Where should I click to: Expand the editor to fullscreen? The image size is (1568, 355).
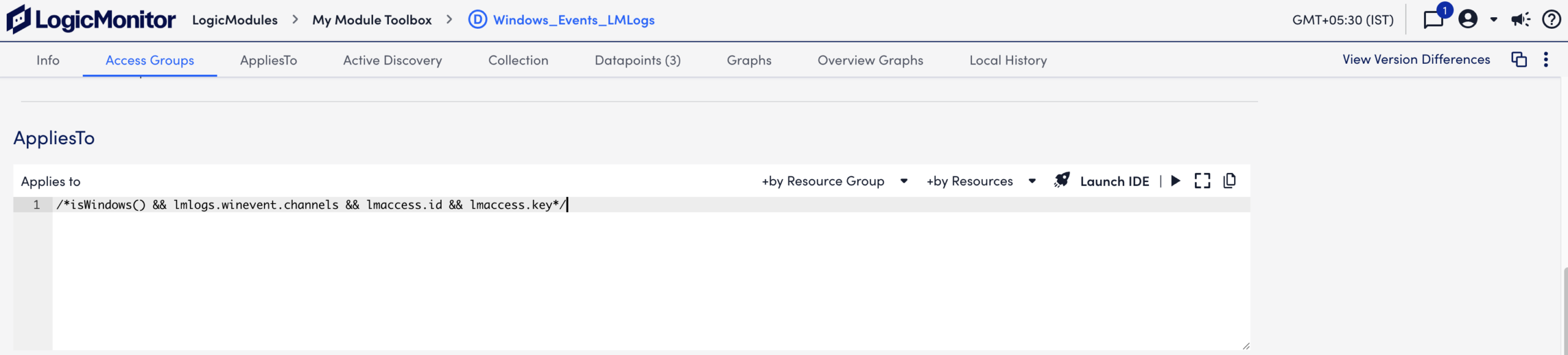(1202, 181)
